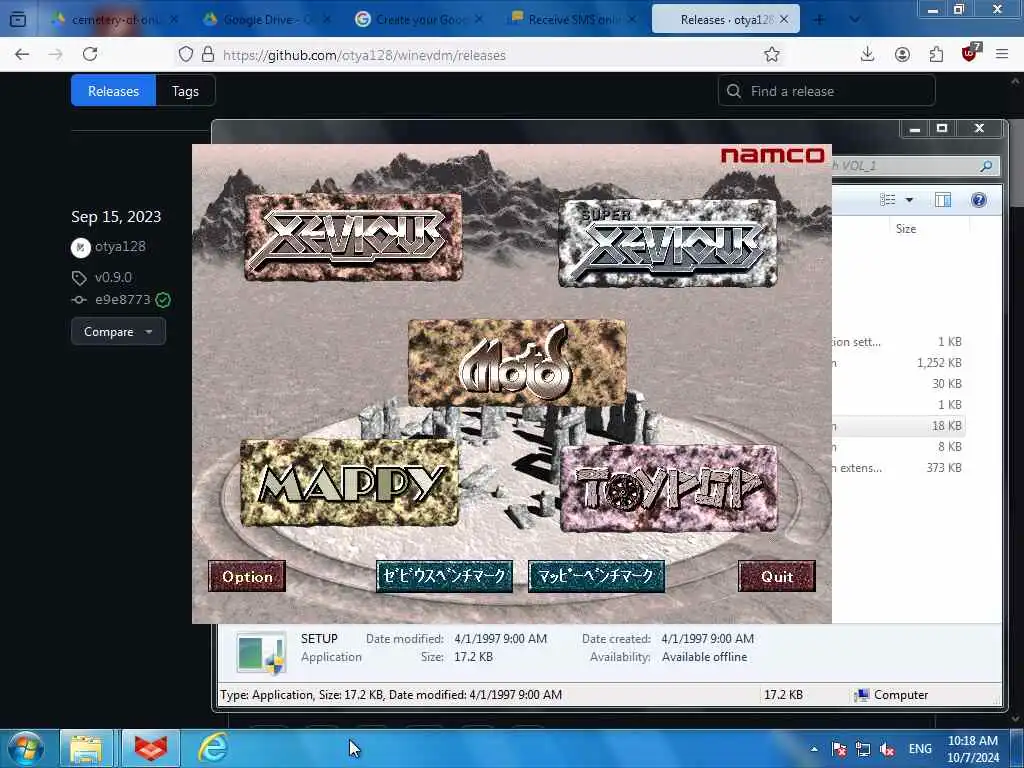Open Firefox extensions puzzle icon
This screenshot has width=1024, height=768.
click(x=936, y=54)
